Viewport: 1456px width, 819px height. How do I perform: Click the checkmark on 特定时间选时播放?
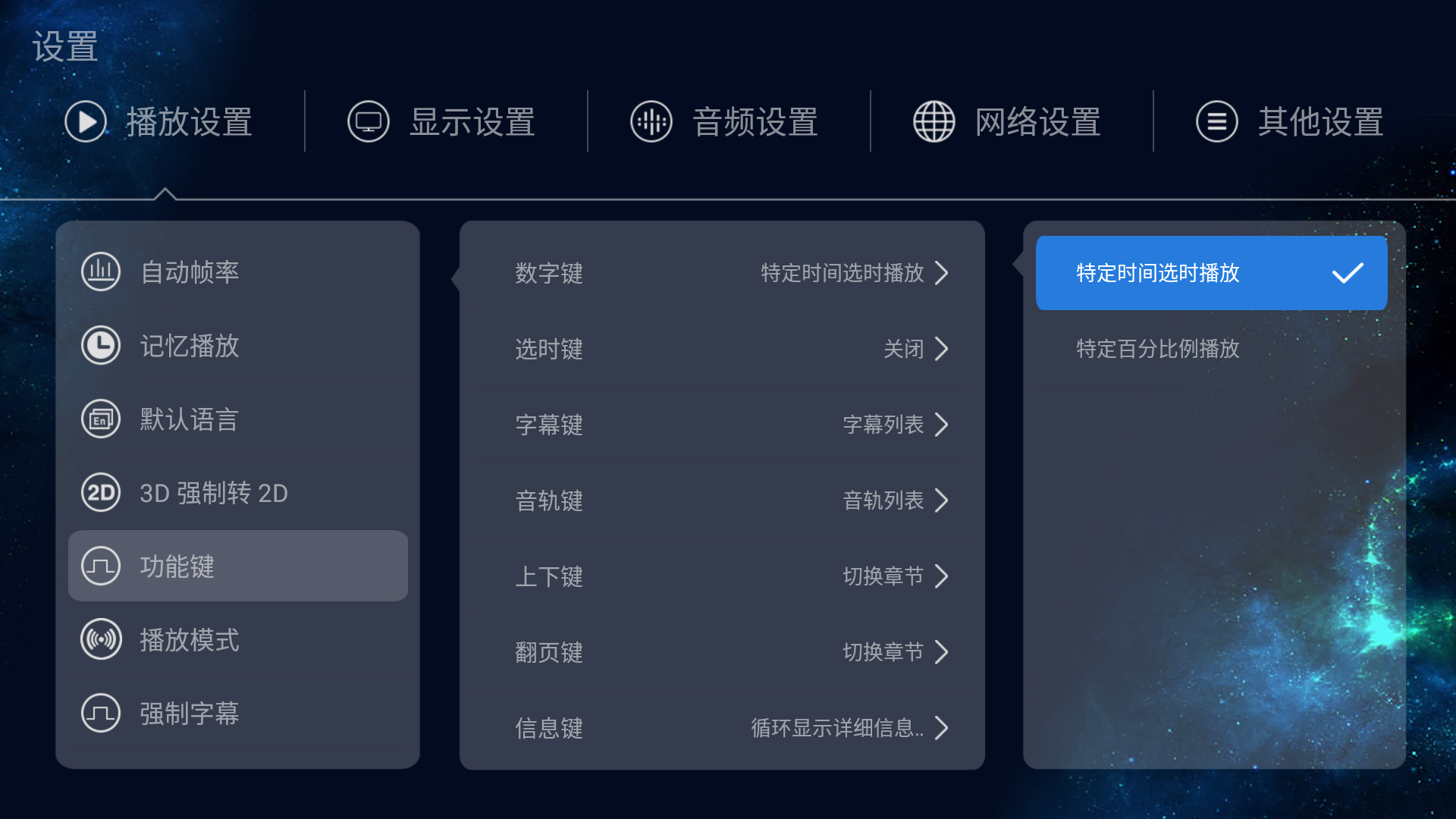(x=1348, y=273)
